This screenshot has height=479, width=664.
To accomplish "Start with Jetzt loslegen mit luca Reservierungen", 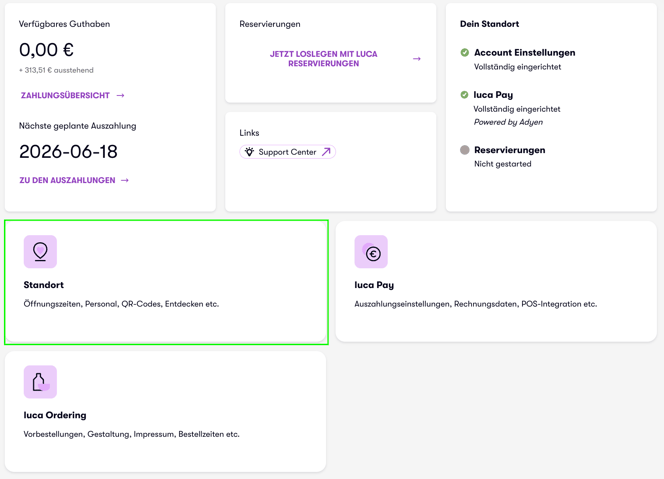I will pyautogui.click(x=324, y=59).
